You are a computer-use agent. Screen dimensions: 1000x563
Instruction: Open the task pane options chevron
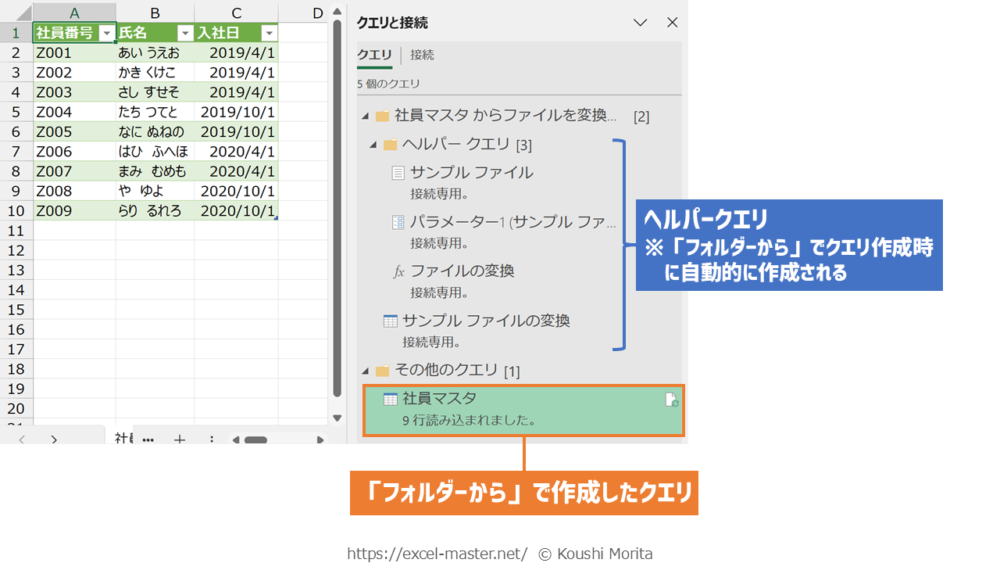click(640, 22)
